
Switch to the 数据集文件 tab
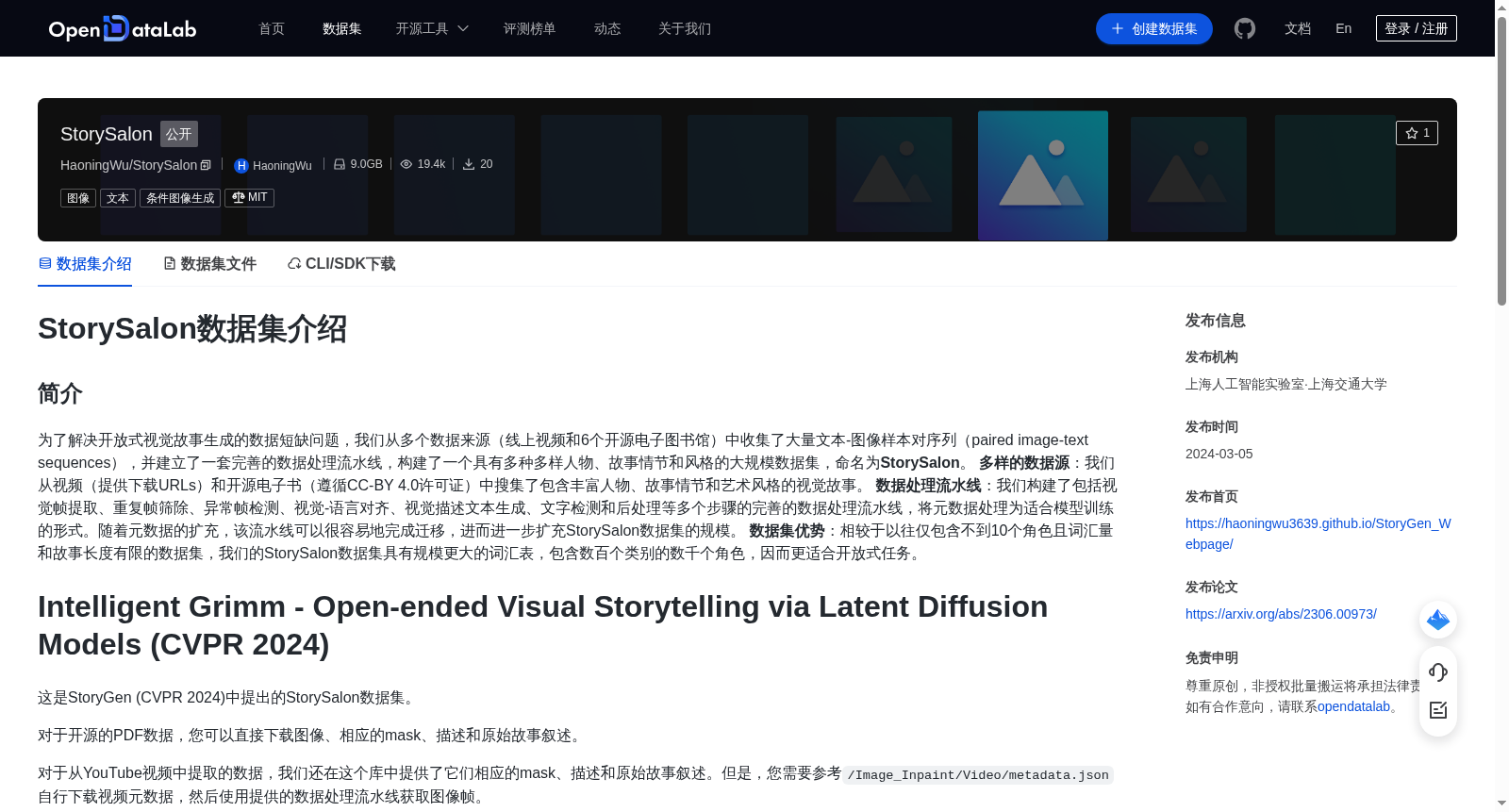[209, 264]
